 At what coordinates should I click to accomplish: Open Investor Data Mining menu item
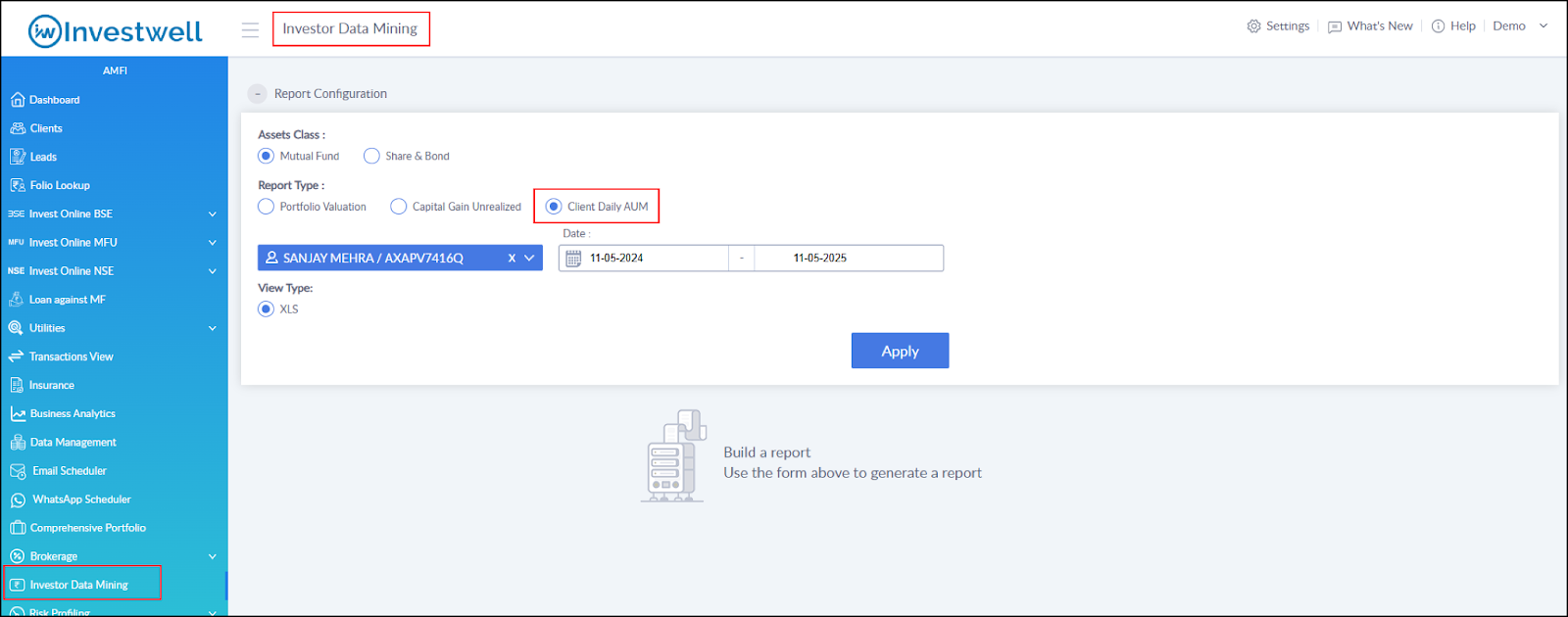pos(78,585)
